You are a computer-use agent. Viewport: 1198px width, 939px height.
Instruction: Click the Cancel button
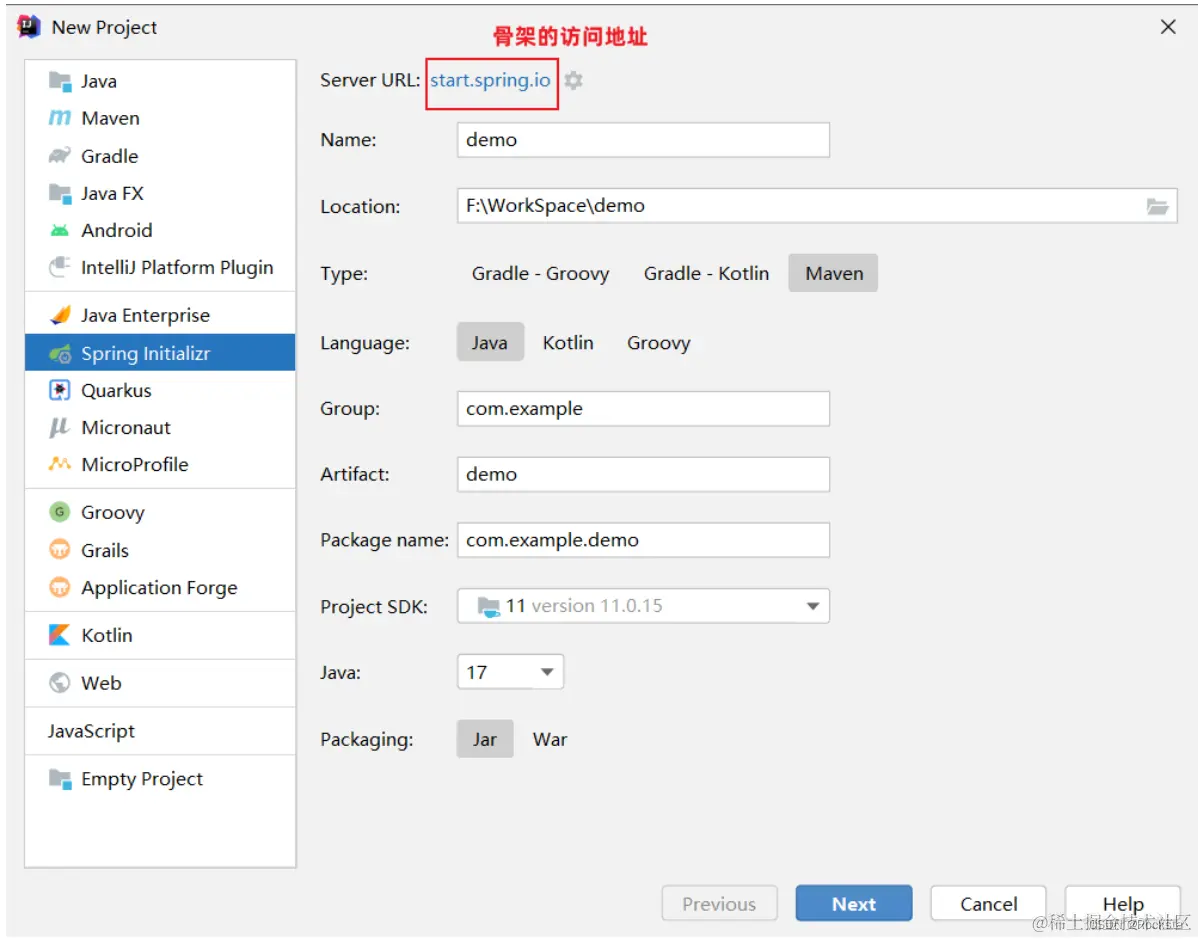pos(989,904)
